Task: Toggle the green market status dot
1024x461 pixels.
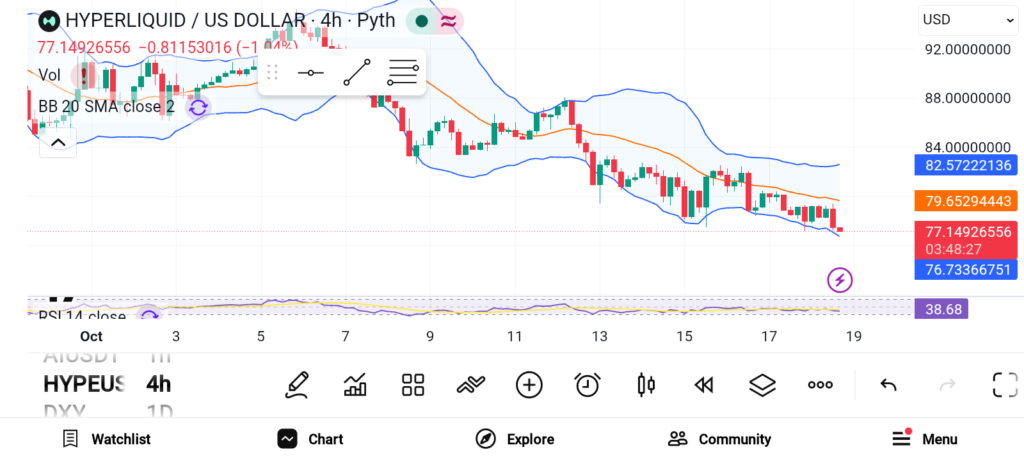Action: tap(421, 21)
